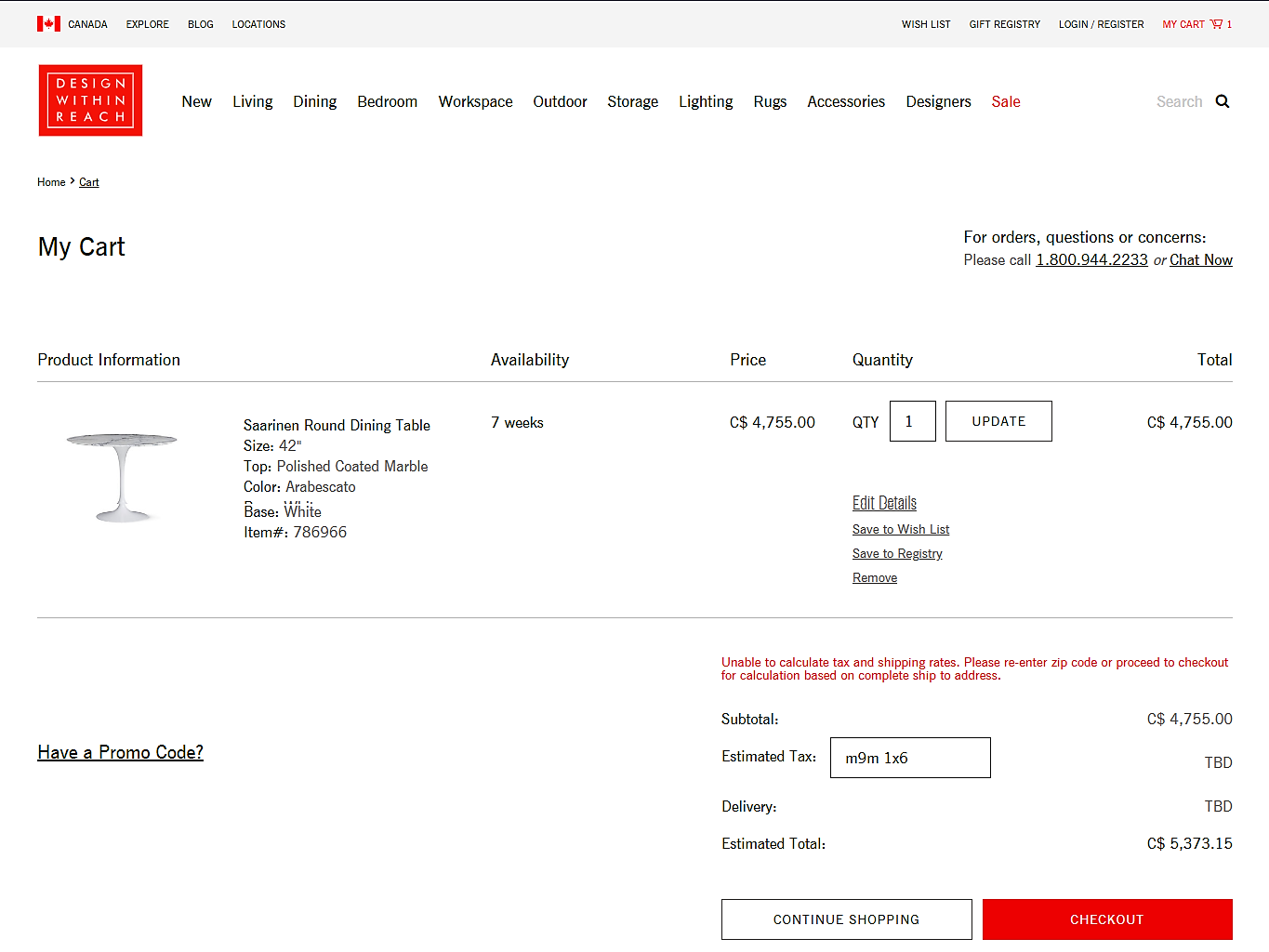Open the Gift Registry link
The height and width of the screenshot is (952, 1269).
1004,24
